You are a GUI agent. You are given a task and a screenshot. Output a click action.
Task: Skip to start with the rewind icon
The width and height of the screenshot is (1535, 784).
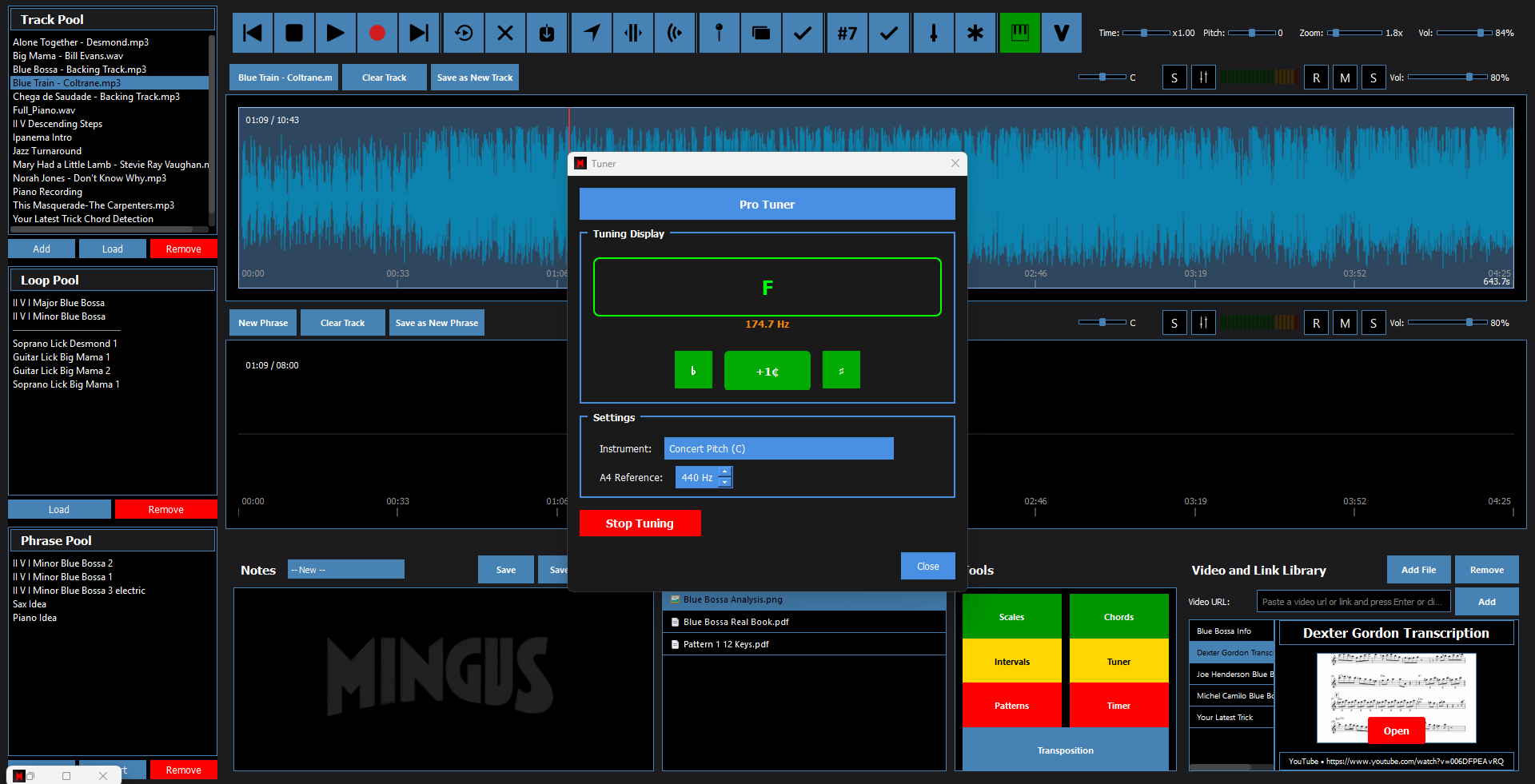pyautogui.click(x=253, y=33)
